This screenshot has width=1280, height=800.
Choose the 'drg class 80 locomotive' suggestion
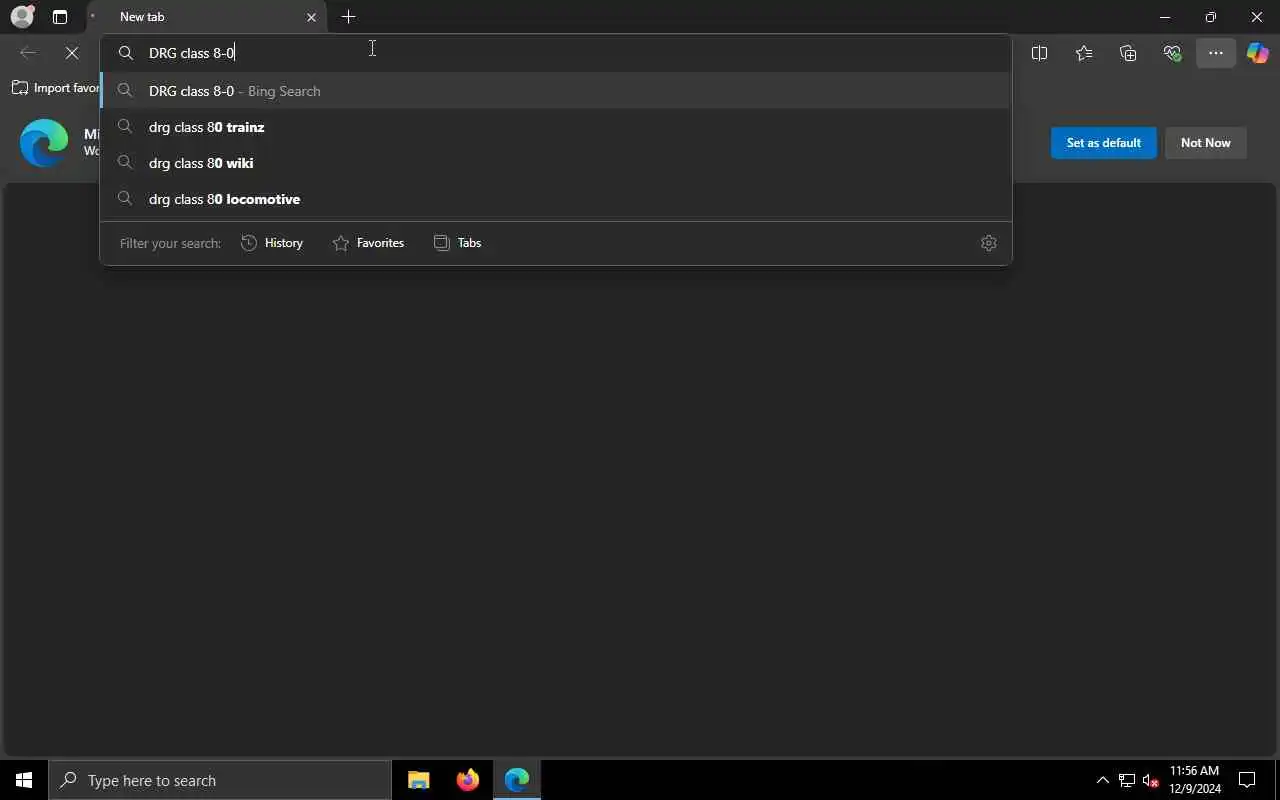[556, 199]
